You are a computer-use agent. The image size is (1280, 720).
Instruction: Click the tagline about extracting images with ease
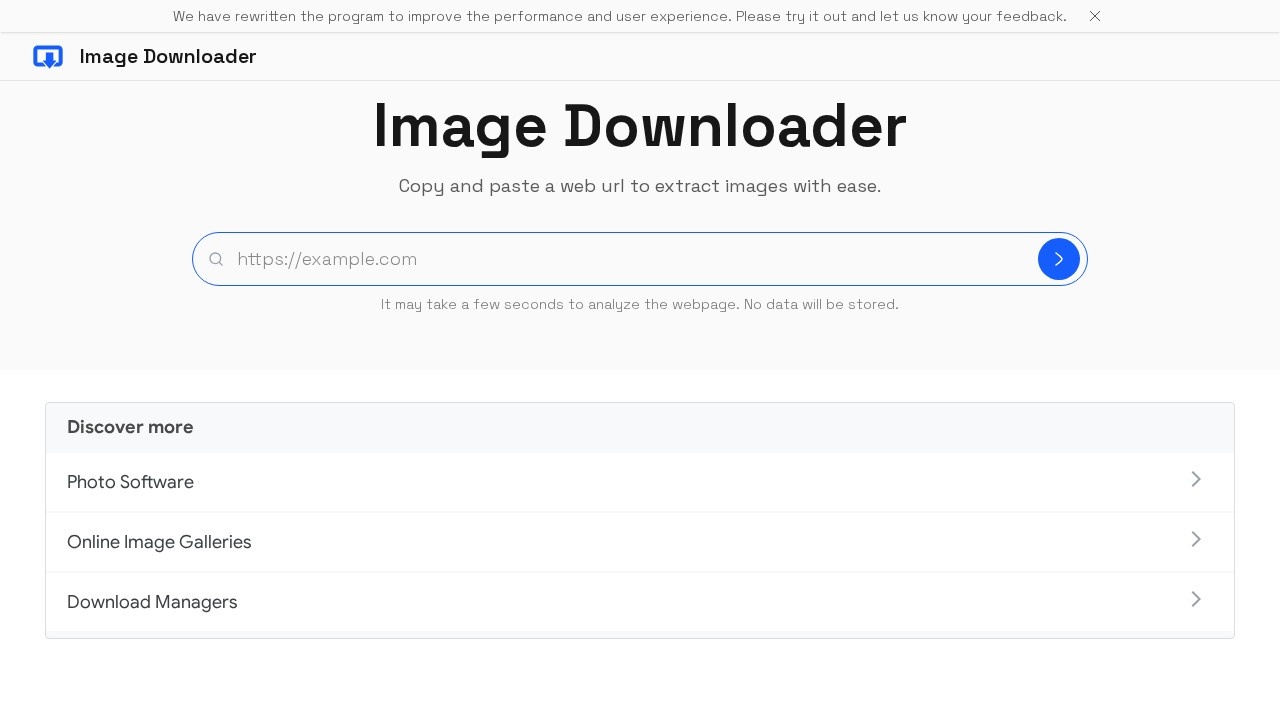[640, 186]
